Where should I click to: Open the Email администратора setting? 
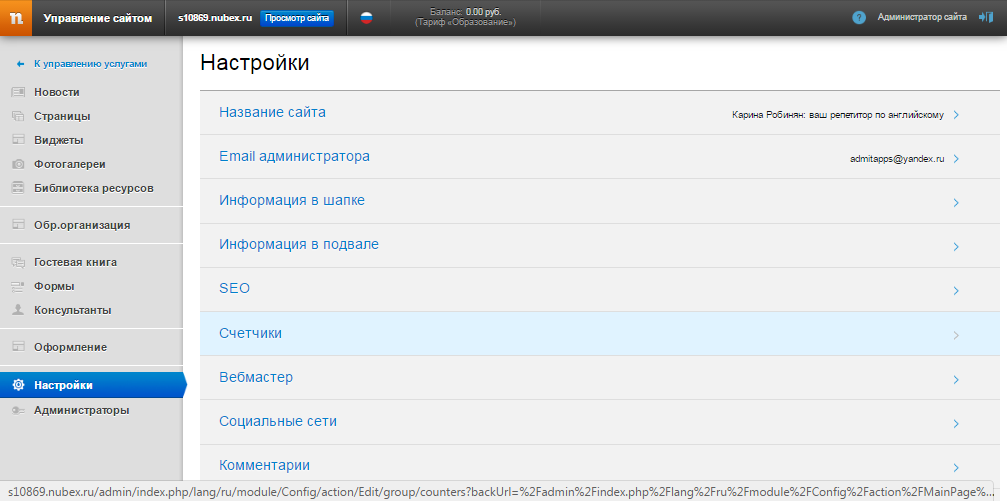coord(600,157)
